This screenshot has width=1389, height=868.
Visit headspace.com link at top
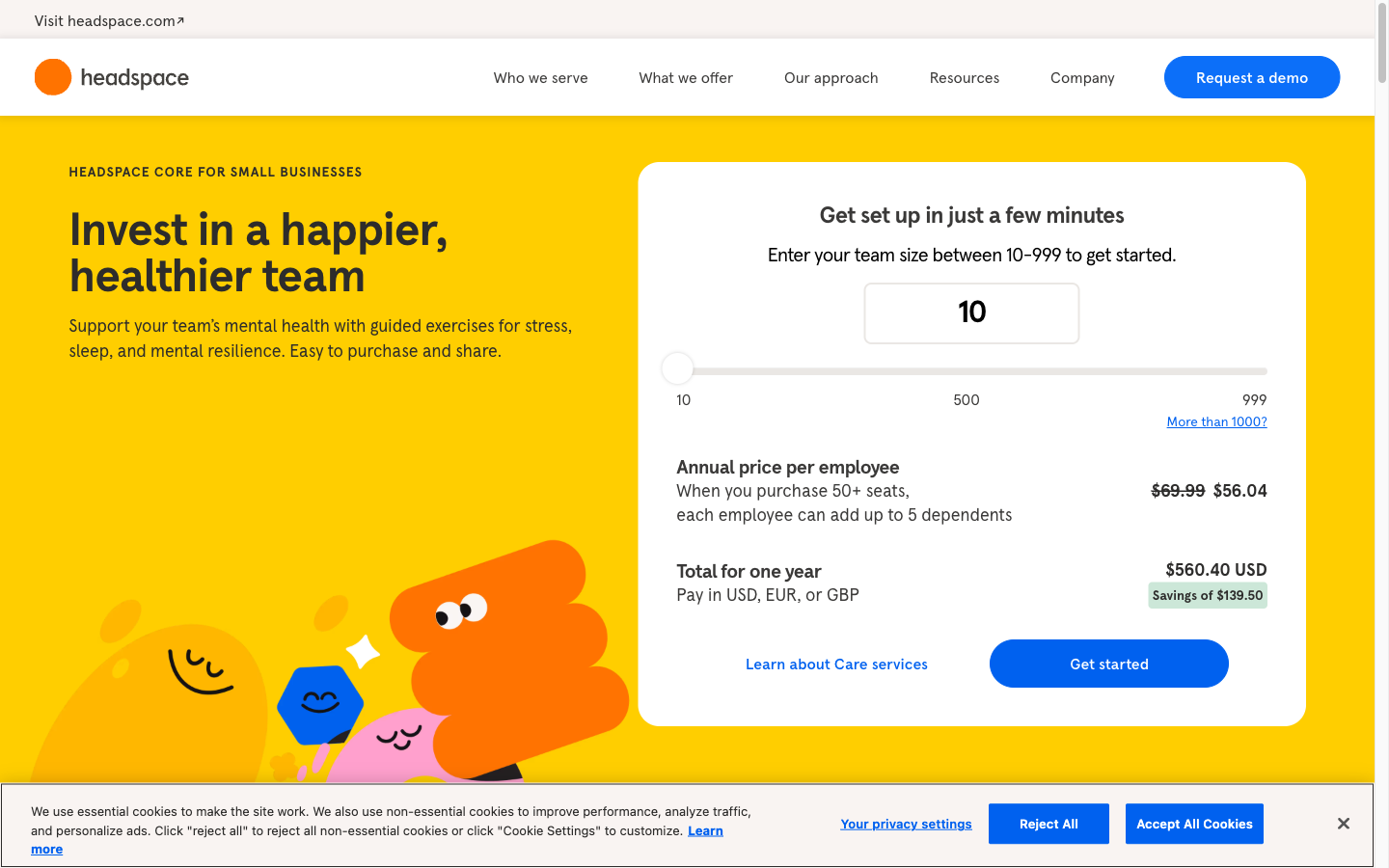coord(109,20)
